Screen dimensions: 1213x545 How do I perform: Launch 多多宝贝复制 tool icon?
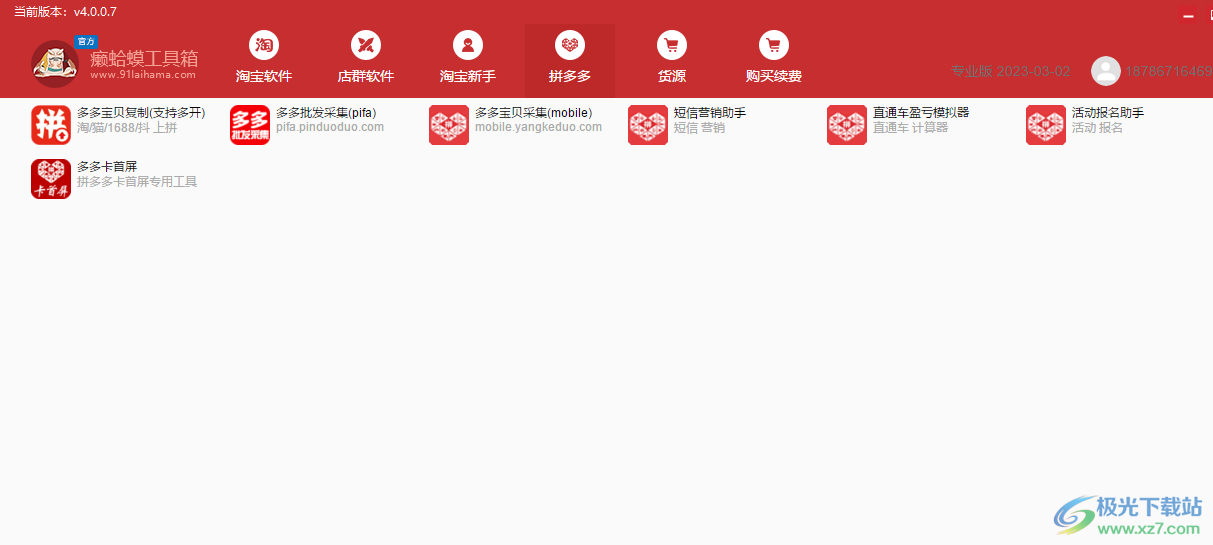[51, 125]
